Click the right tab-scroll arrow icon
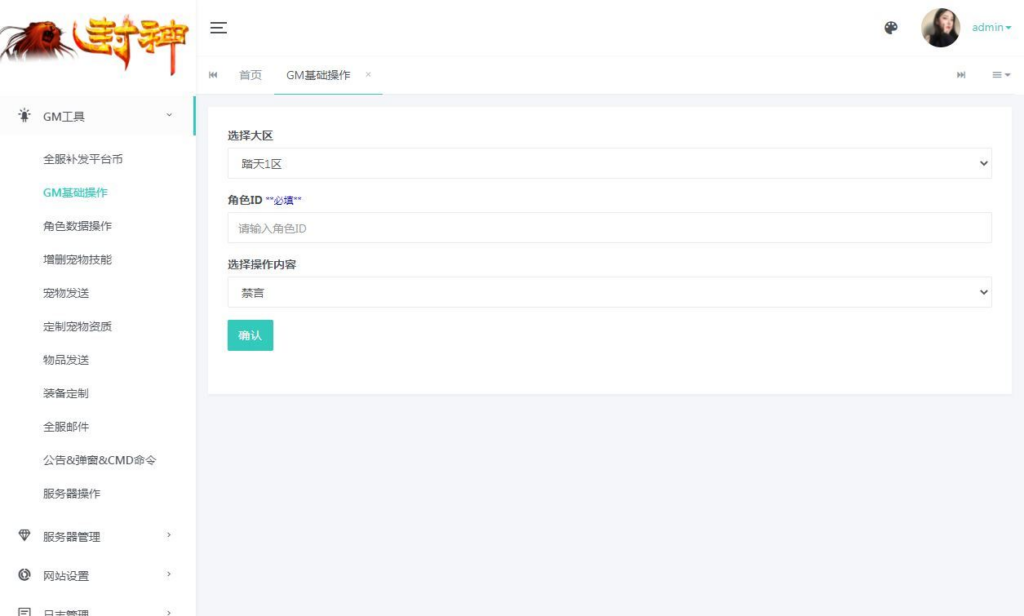 point(961,74)
